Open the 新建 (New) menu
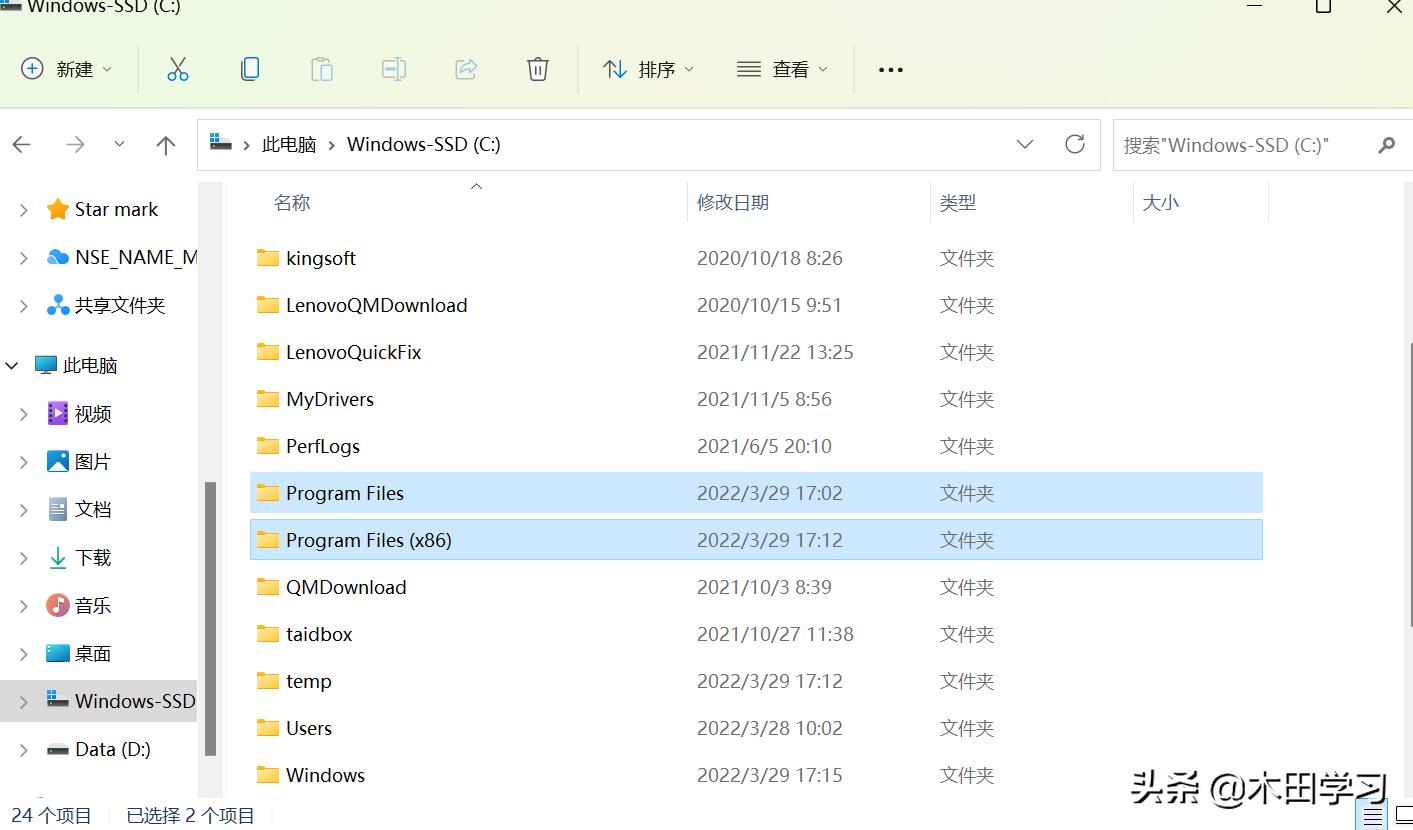 [x=66, y=68]
